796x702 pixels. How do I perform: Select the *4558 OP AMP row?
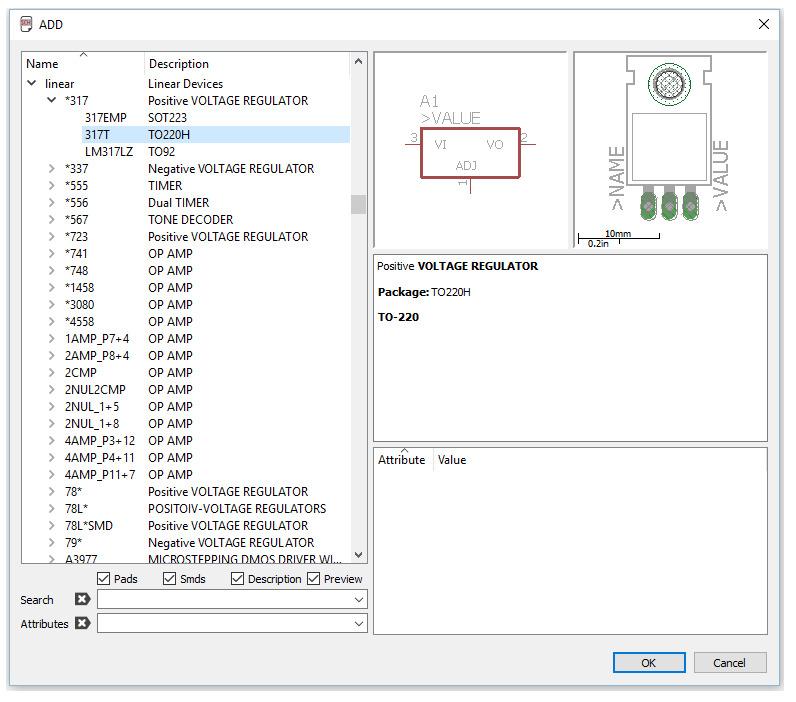click(206, 321)
